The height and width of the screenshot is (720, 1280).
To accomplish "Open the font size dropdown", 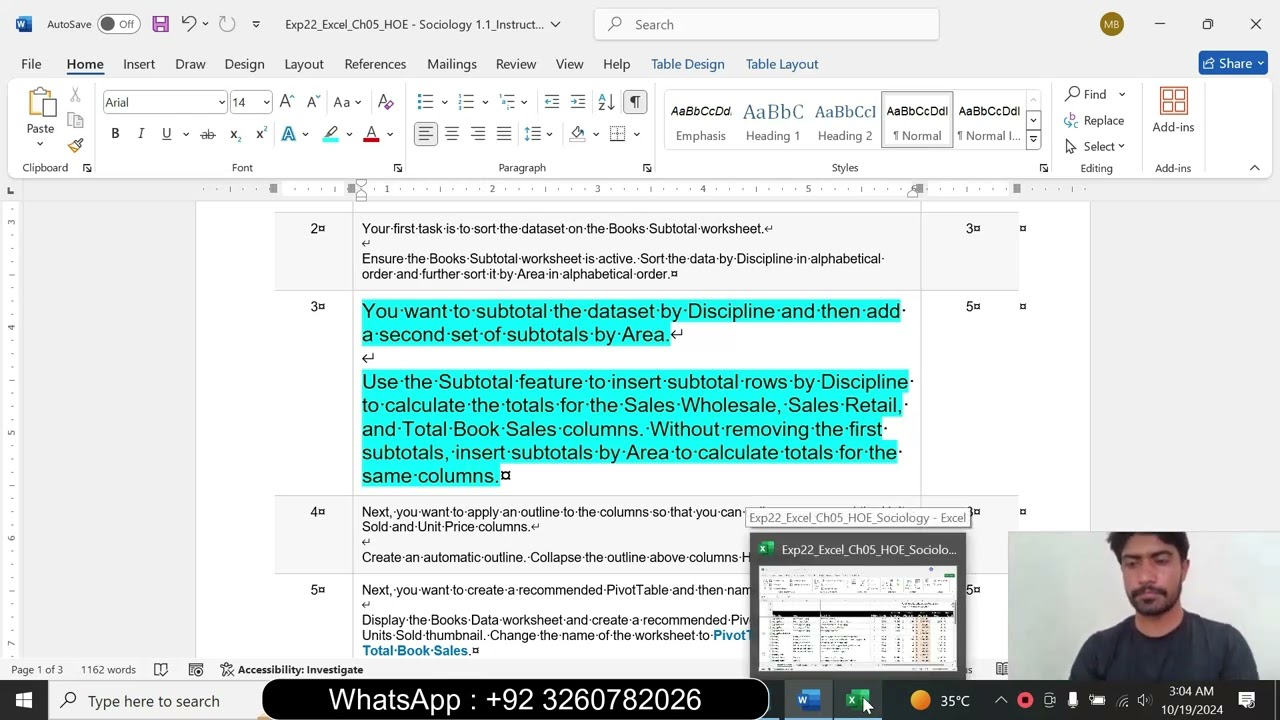I will [x=266, y=102].
